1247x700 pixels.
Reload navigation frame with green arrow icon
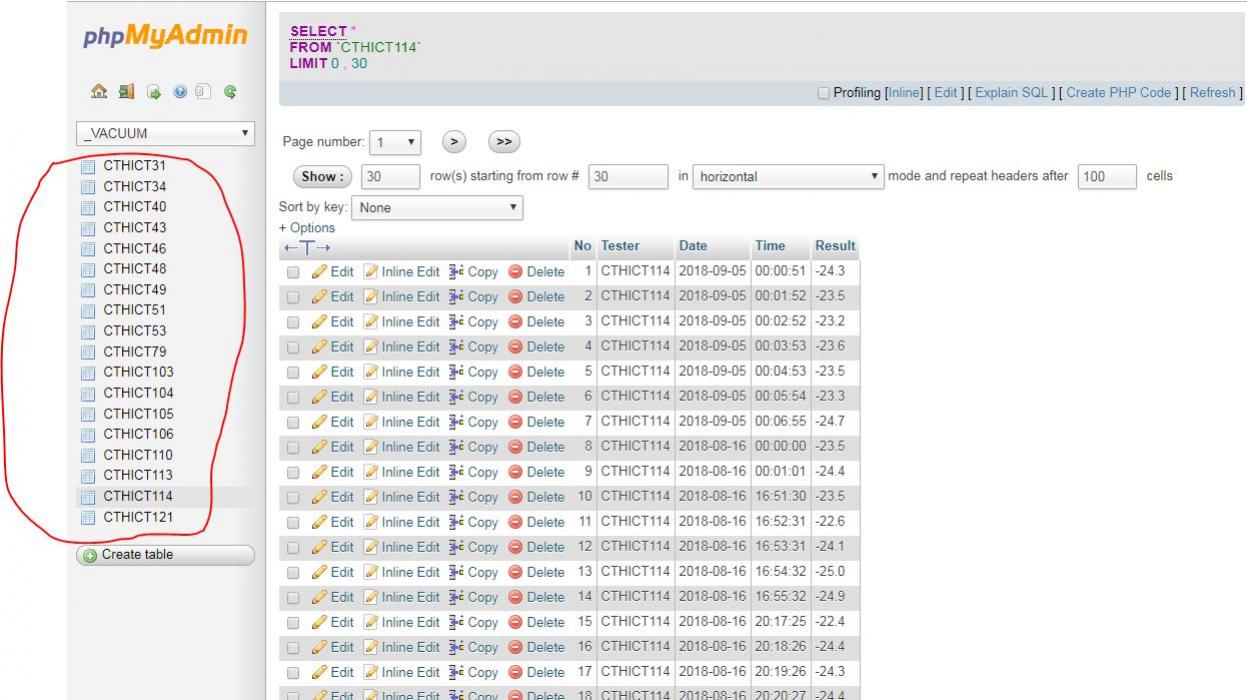click(230, 92)
